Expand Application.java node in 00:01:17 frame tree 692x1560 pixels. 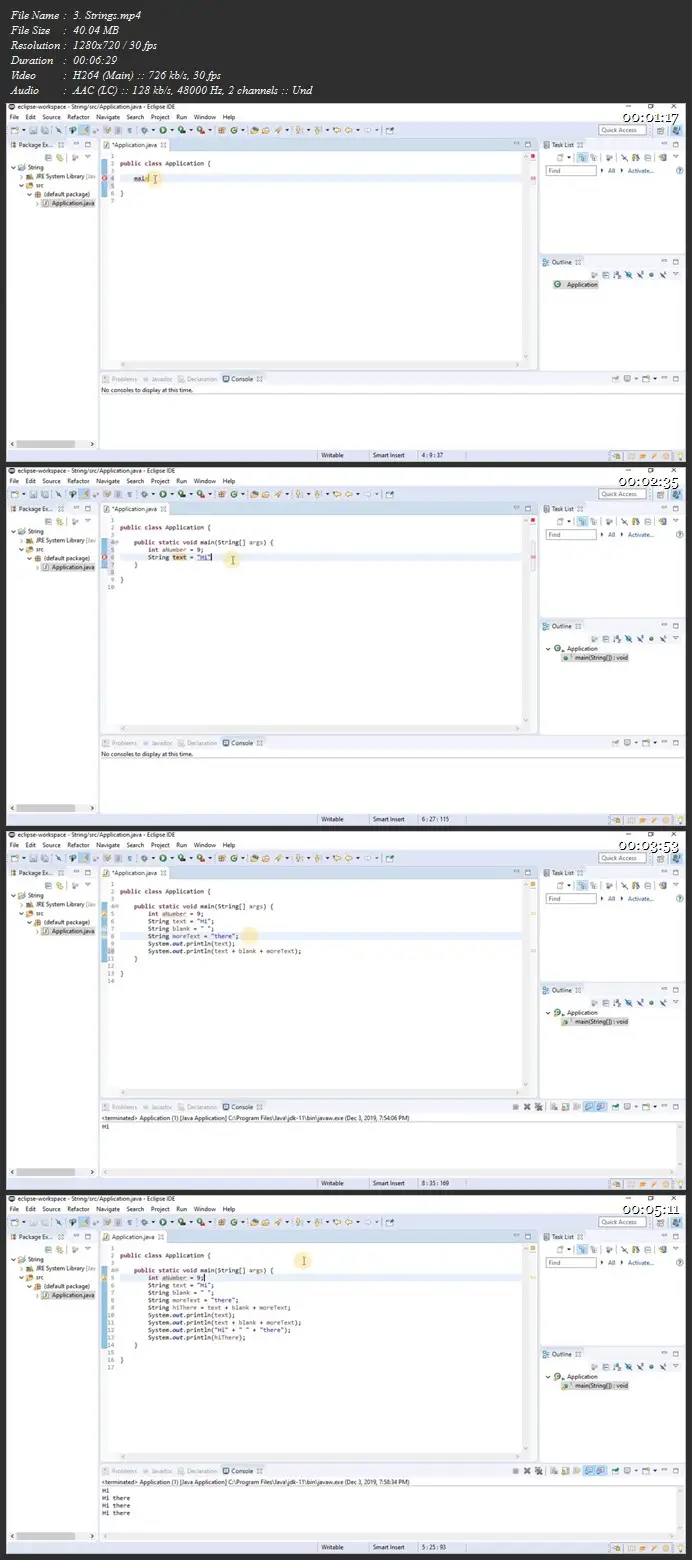37,203
